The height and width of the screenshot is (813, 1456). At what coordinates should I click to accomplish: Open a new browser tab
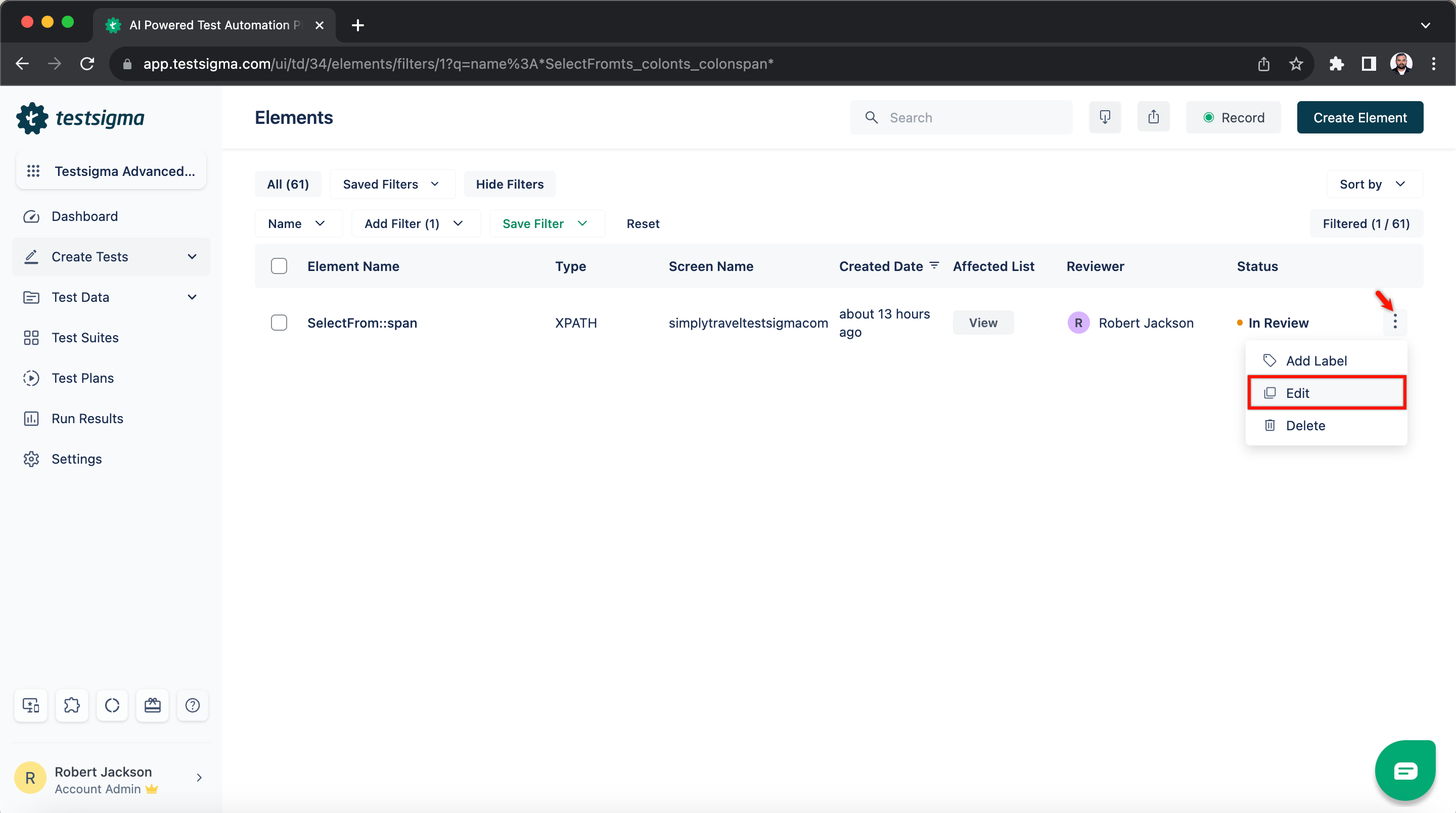pyautogui.click(x=357, y=25)
